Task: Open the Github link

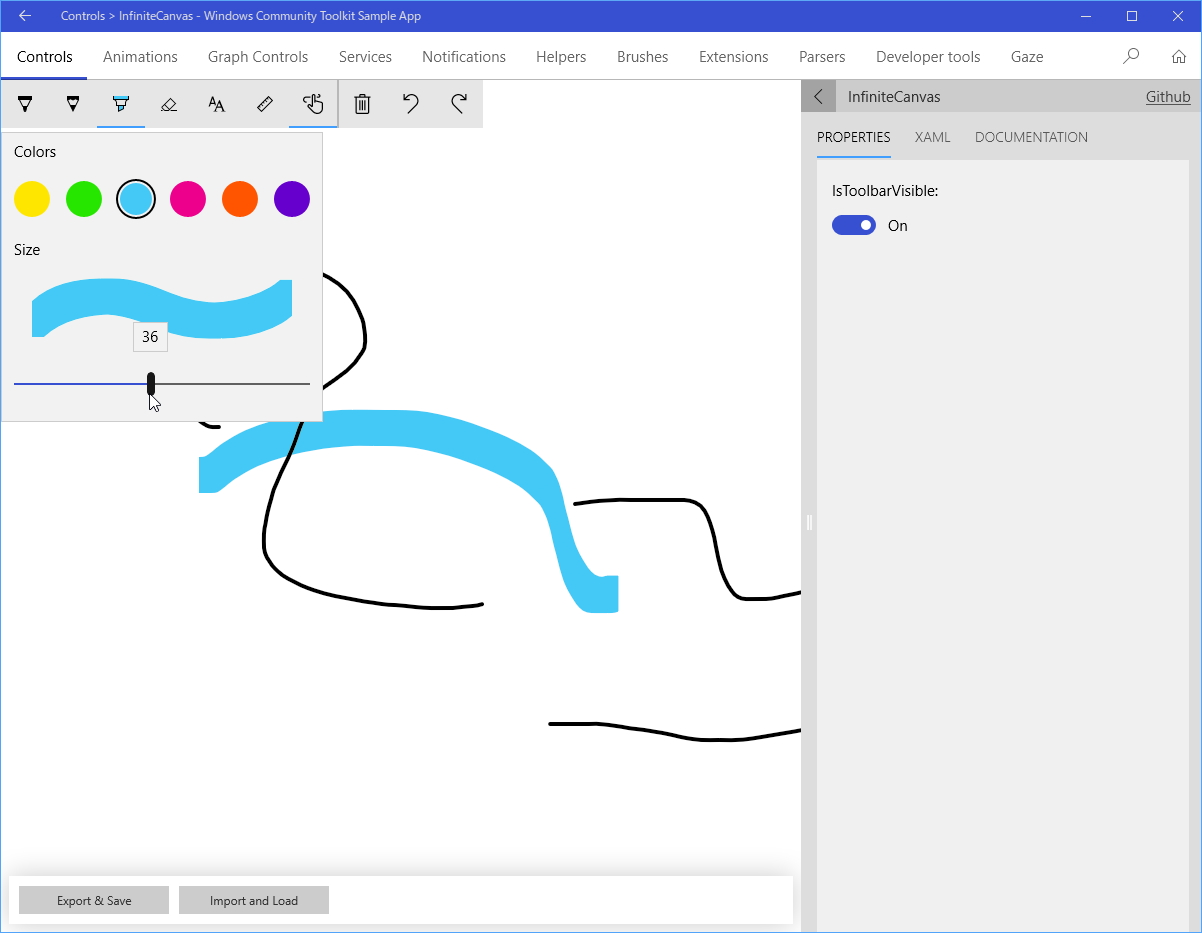Action: 1168,97
